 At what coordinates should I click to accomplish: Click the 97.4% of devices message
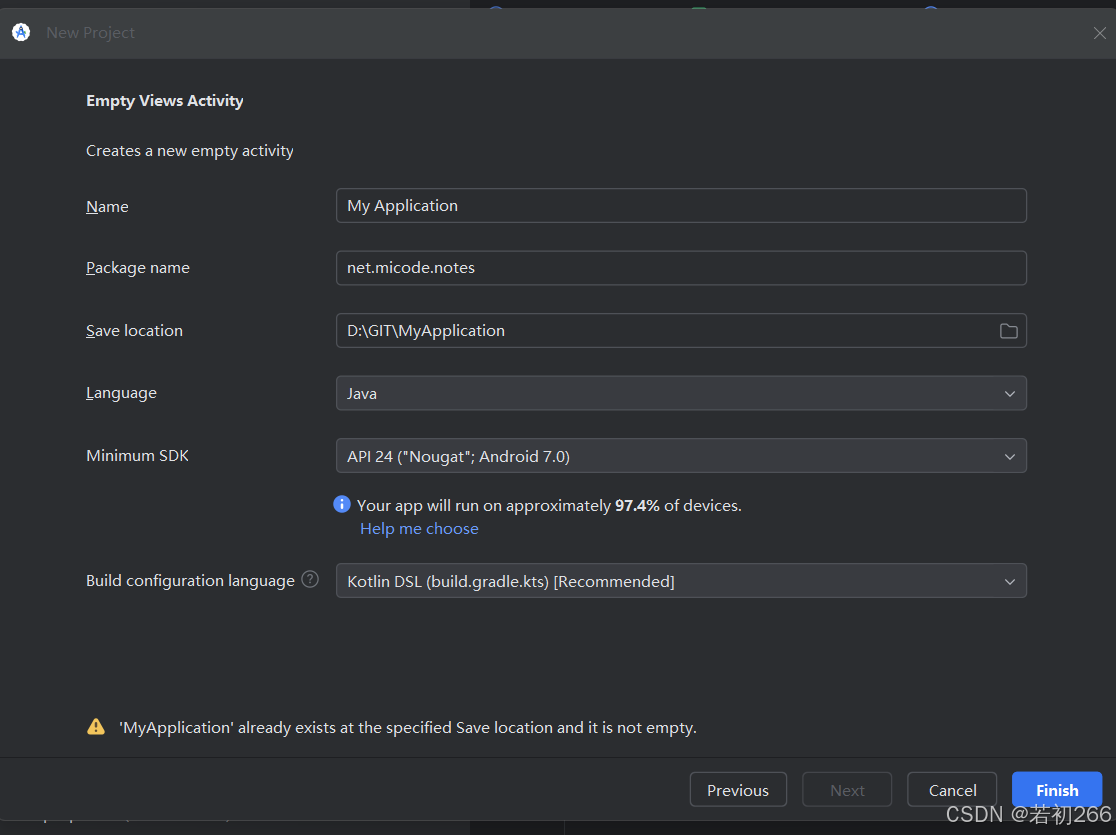(x=549, y=505)
